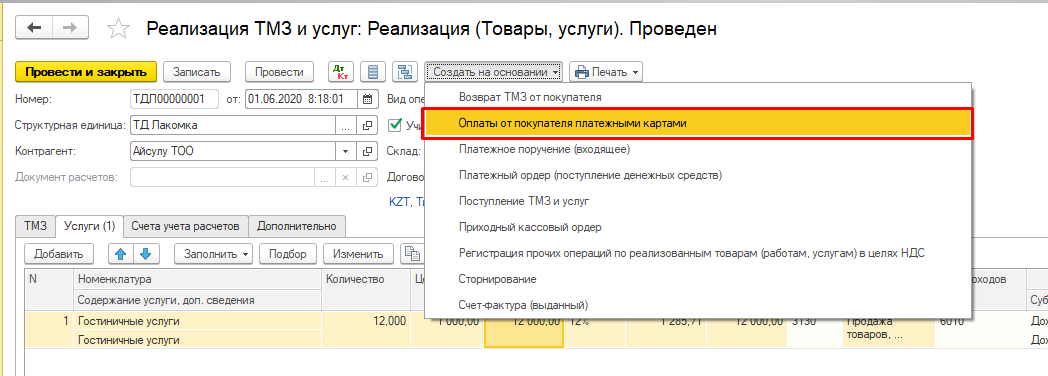The height and width of the screenshot is (376, 1048).
Task: Expand the Печать dropdown
Action: [x=606, y=71]
